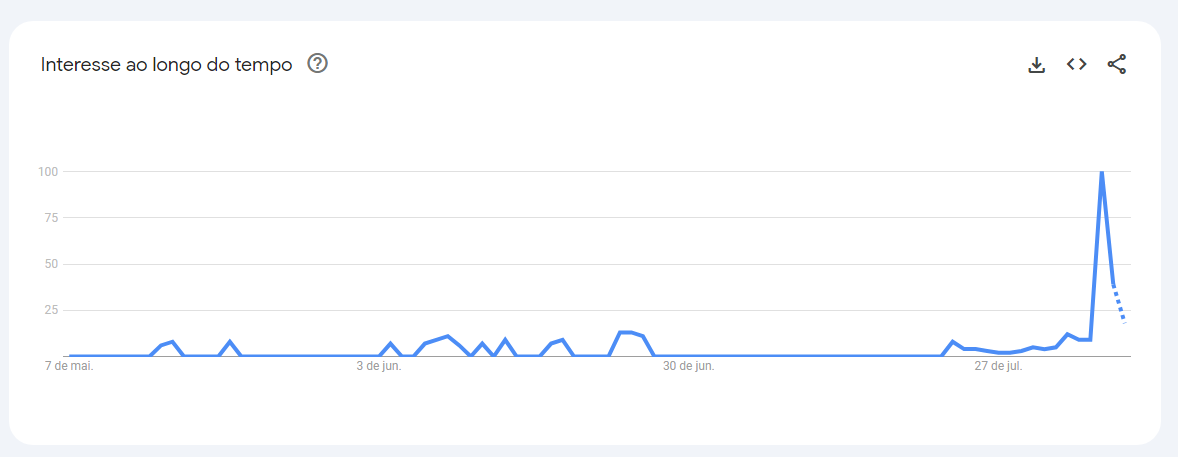The height and width of the screenshot is (457, 1178).
Task: Select the "27 de jul." date label
Action: pyautogui.click(x=999, y=366)
